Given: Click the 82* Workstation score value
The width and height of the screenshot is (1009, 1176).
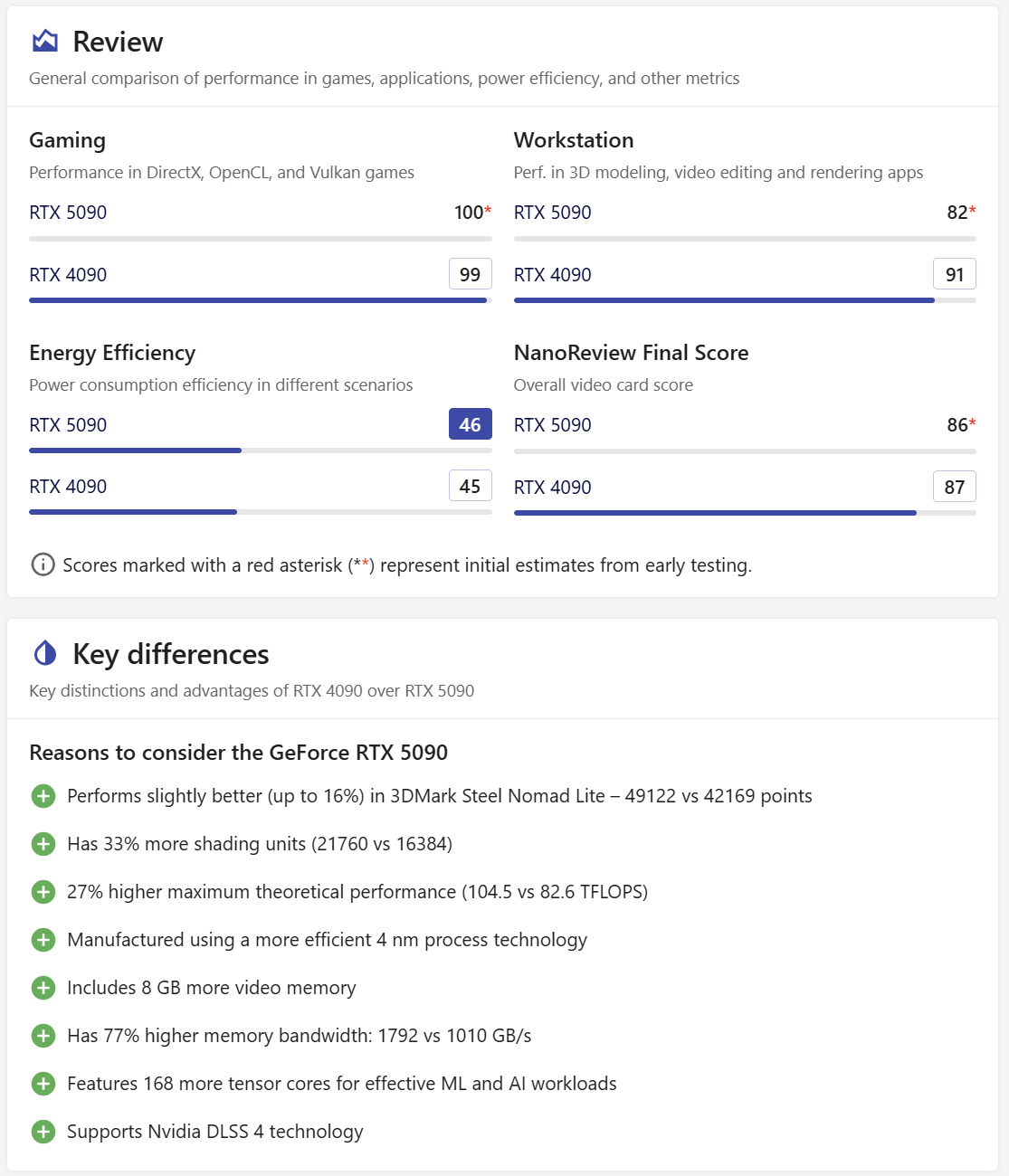Looking at the screenshot, I should [x=961, y=213].
